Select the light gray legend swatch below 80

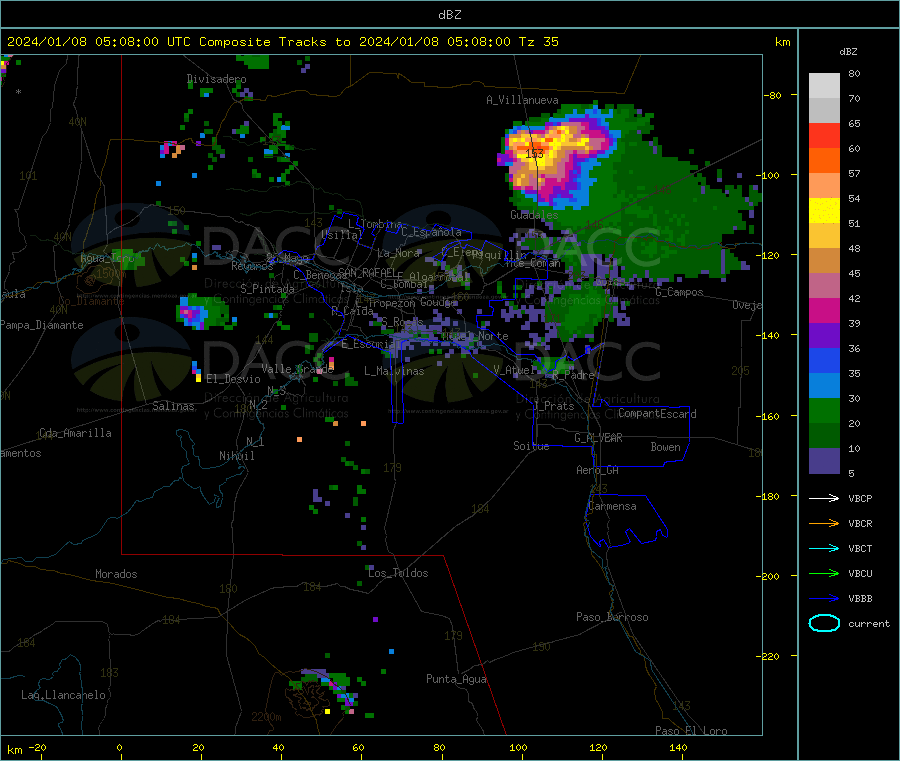824,86
